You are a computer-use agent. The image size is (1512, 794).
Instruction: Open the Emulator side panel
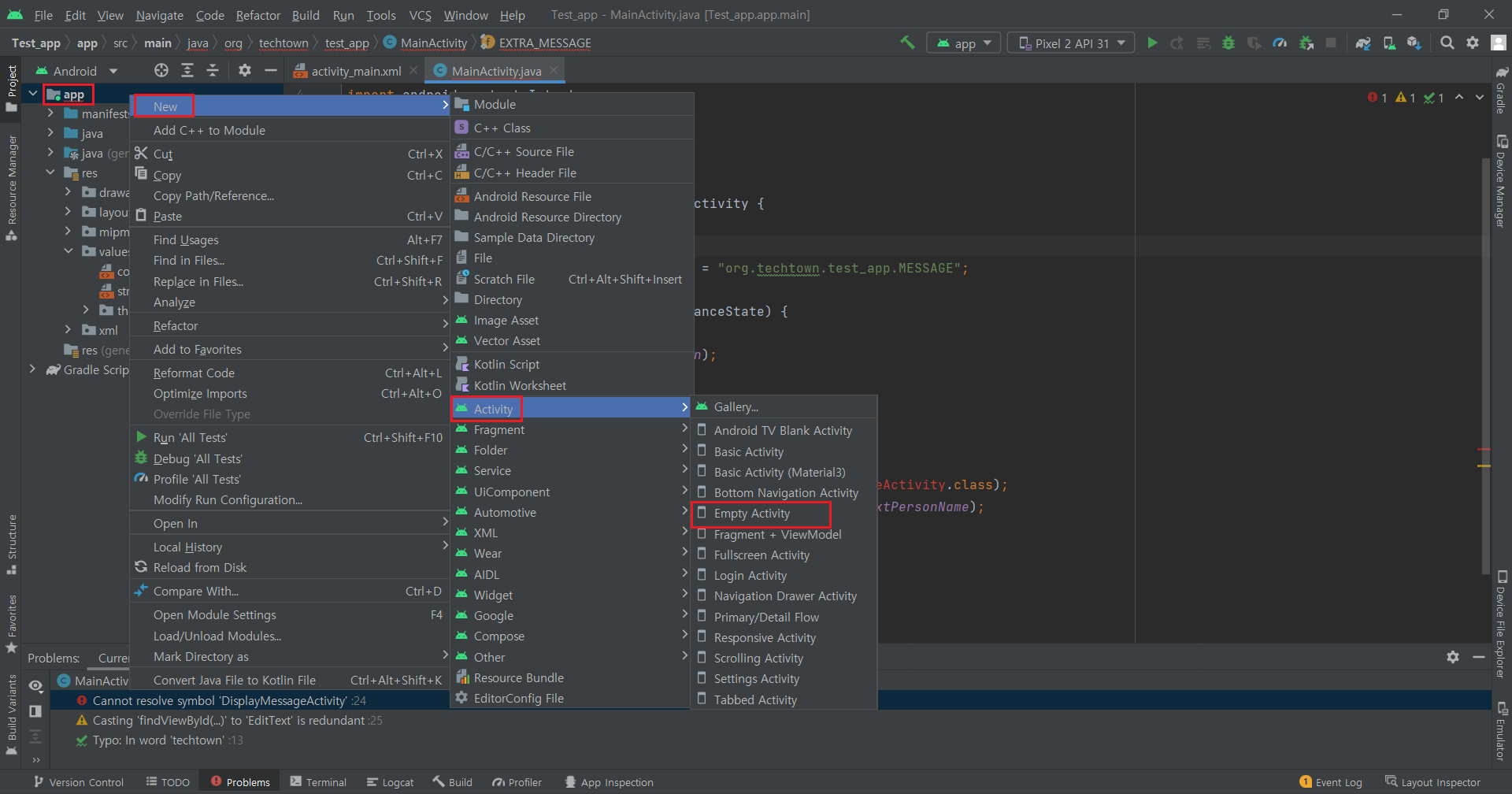pos(1501,732)
